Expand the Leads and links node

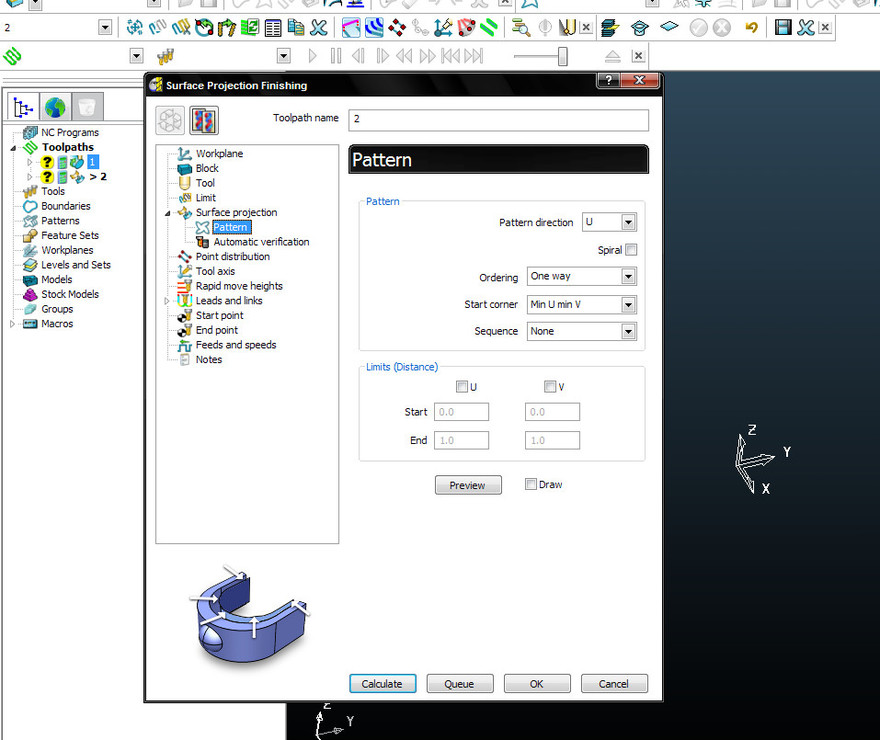[169, 301]
